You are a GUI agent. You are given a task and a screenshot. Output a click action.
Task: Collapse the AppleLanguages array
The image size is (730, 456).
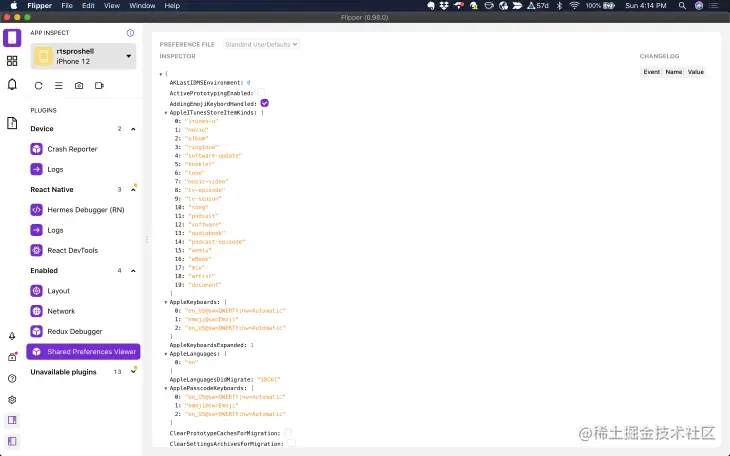(166, 354)
